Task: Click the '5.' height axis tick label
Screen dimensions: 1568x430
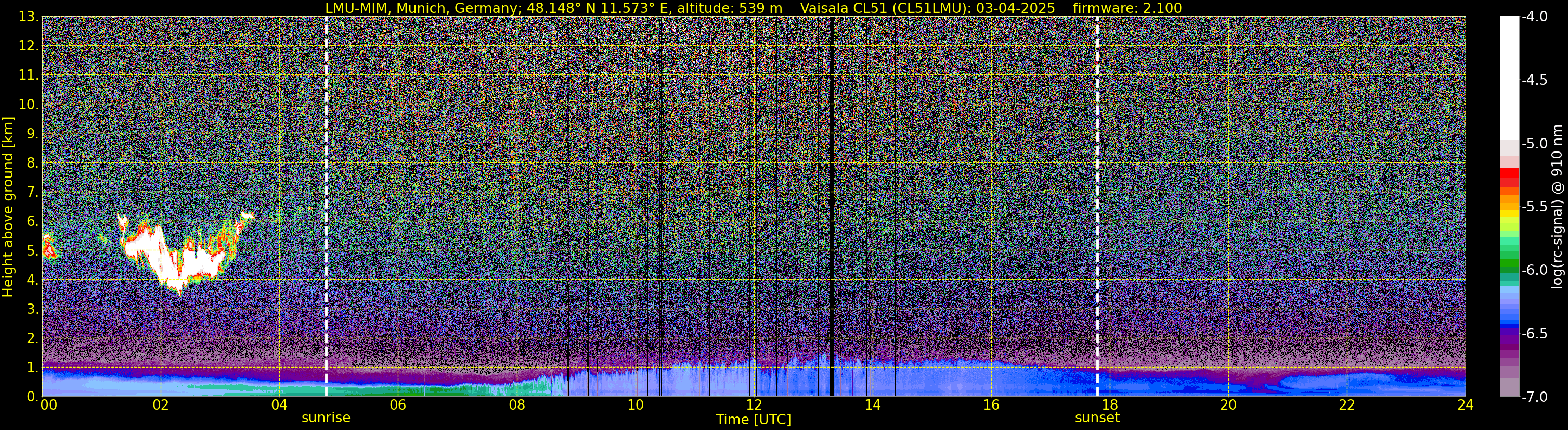Action: point(32,250)
